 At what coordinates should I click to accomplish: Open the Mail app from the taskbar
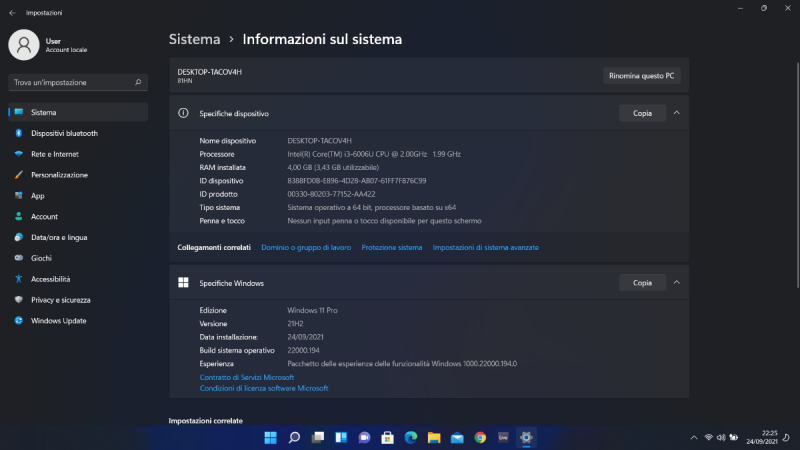(x=457, y=438)
